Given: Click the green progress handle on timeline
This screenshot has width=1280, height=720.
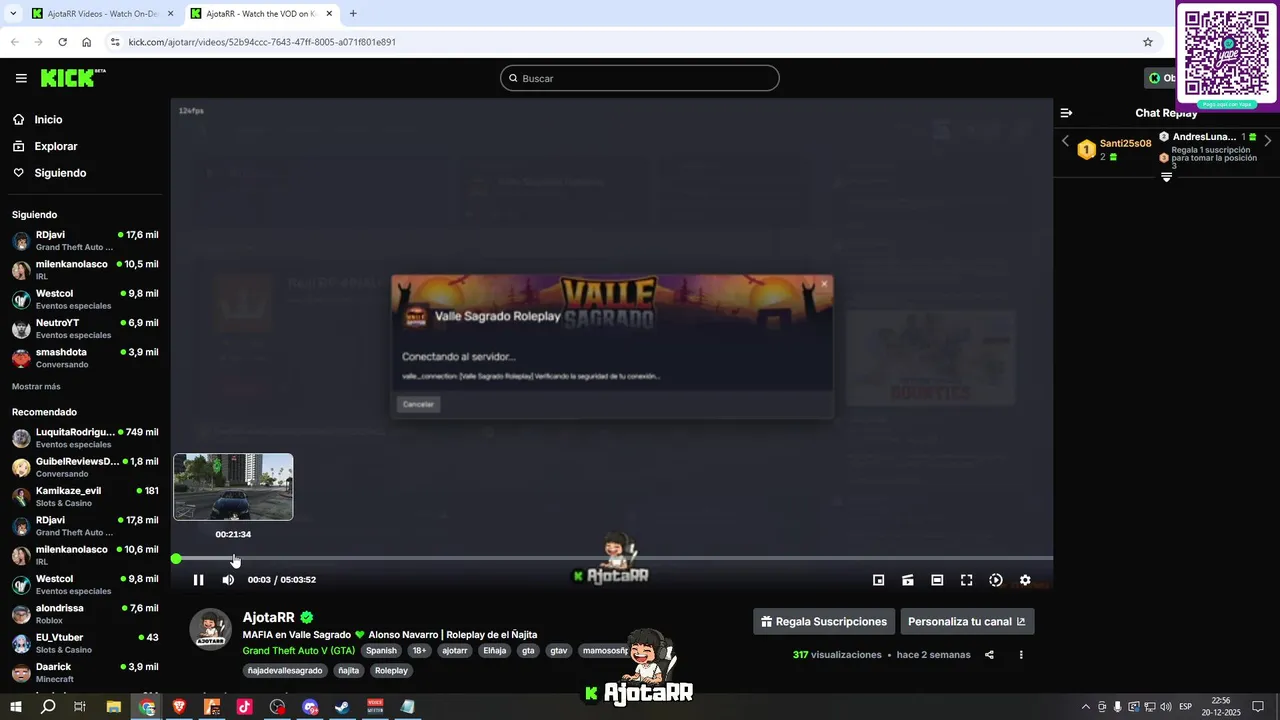Looking at the screenshot, I should click(x=176, y=559).
